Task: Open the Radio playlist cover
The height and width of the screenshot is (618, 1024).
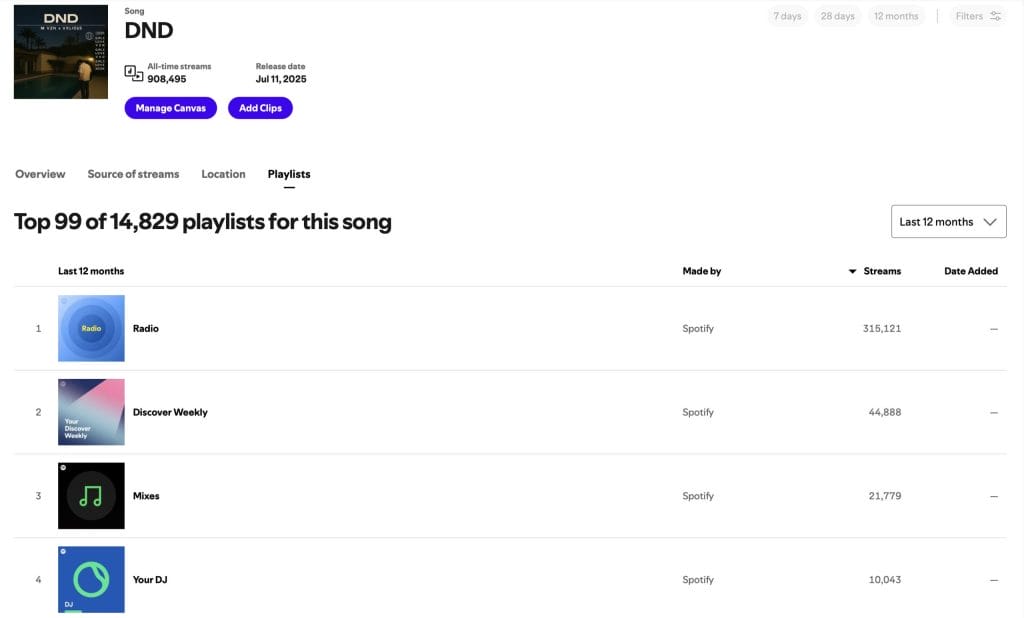Action: click(91, 328)
